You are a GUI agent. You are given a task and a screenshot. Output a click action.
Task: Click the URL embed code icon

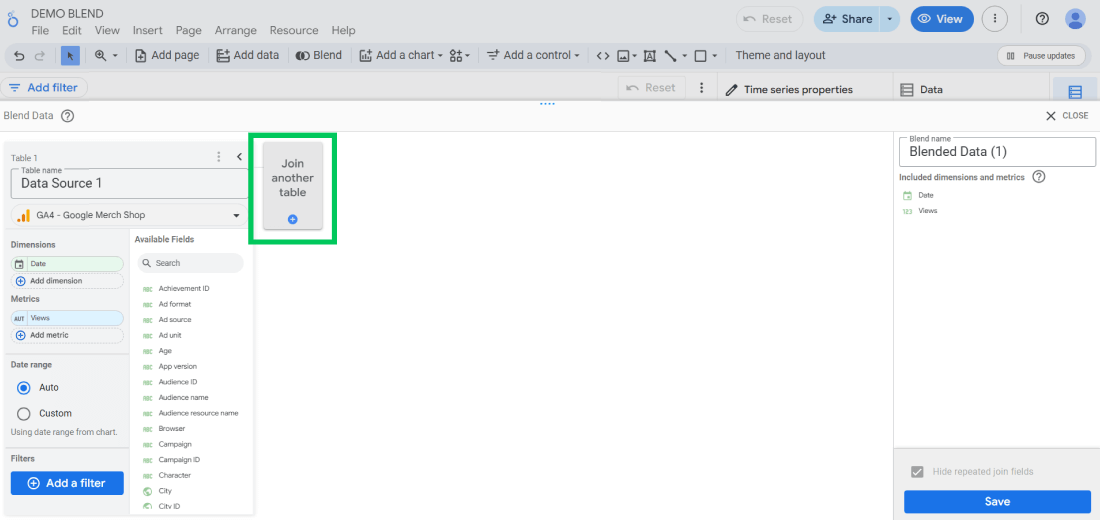(602, 56)
